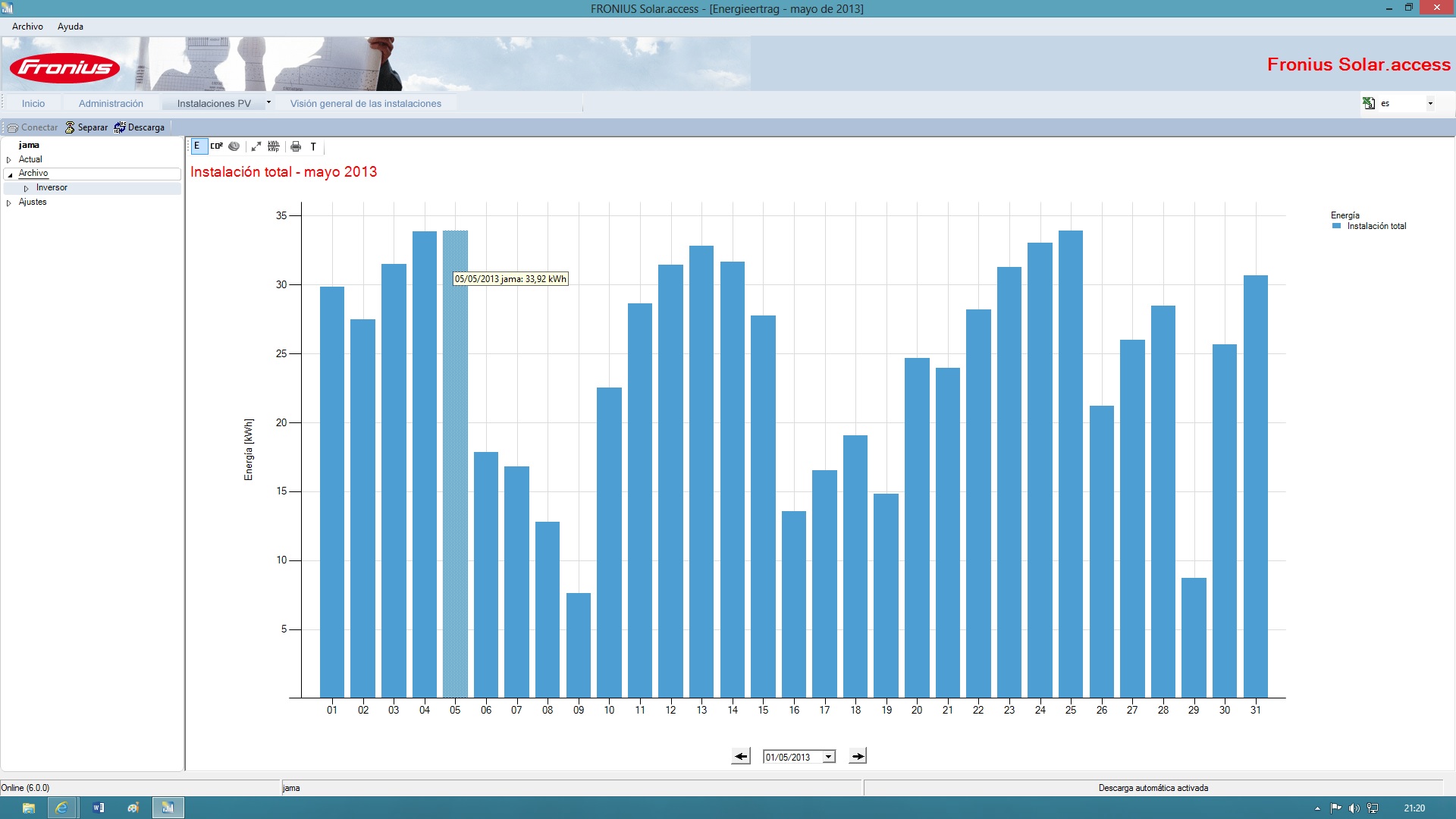Open the Instalaciones PV dropdown arrow
This screenshot has height=819, width=1456.
pos(268,102)
